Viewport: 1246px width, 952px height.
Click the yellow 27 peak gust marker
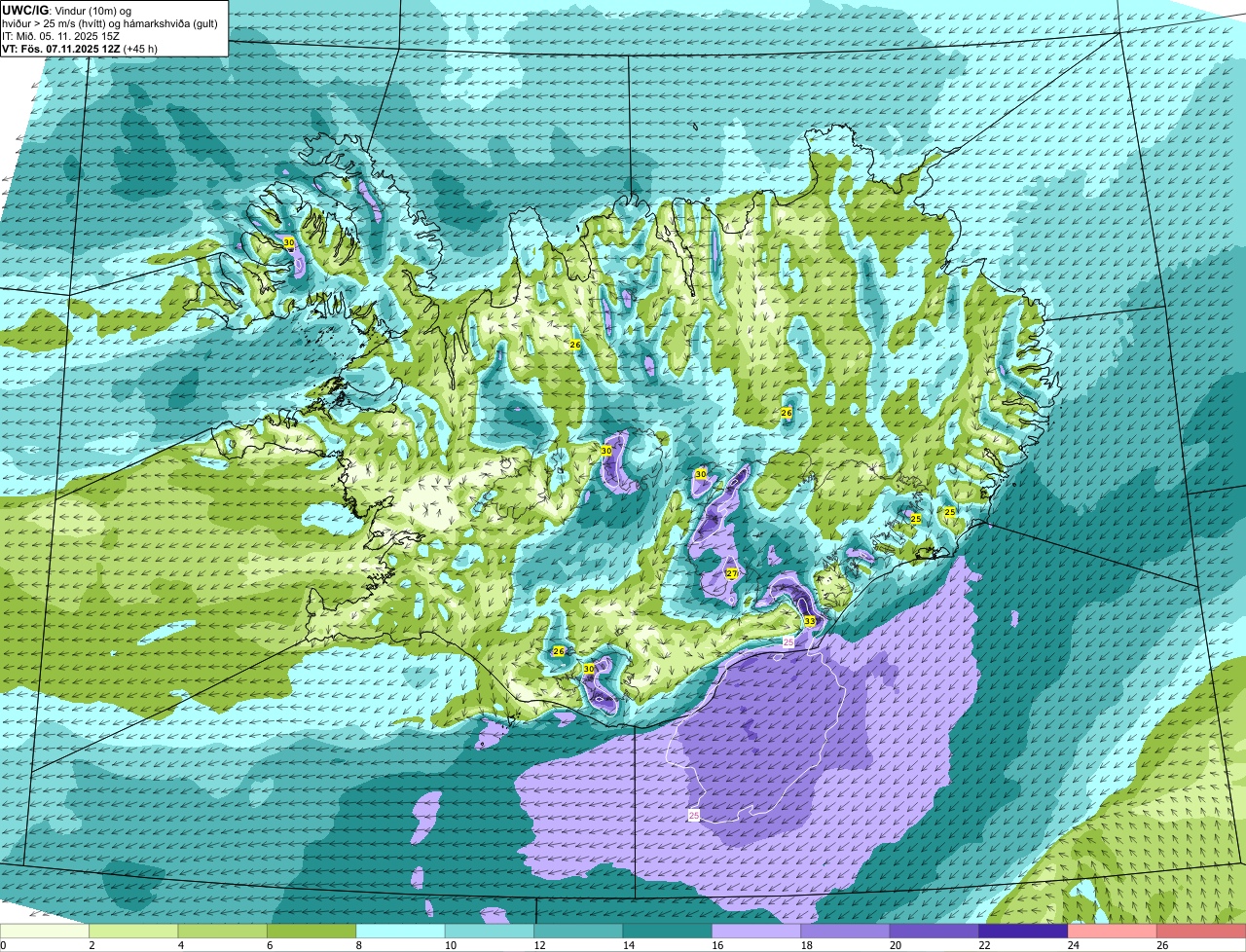pyautogui.click(x=732, y=574)
